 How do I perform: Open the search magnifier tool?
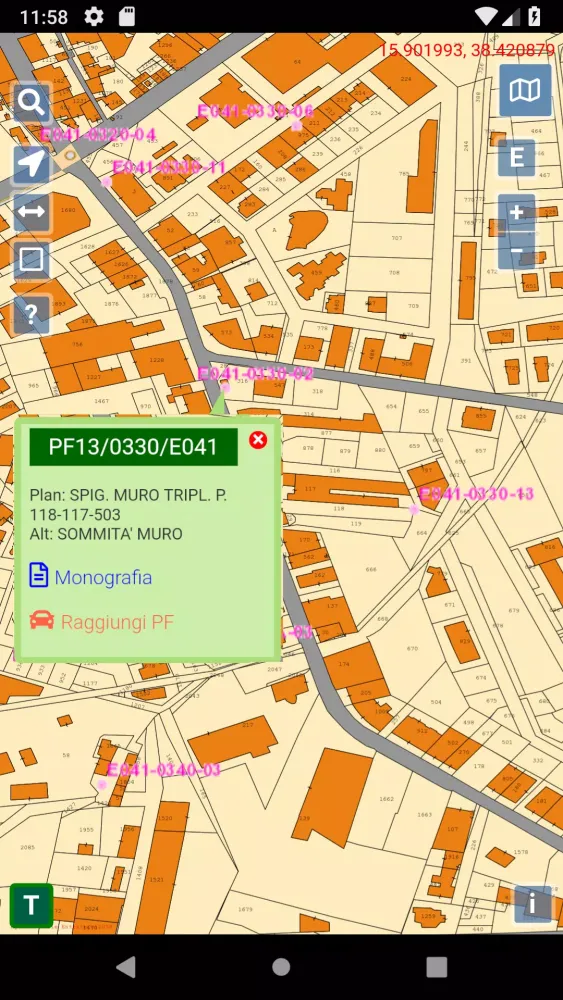click(32, 102)
